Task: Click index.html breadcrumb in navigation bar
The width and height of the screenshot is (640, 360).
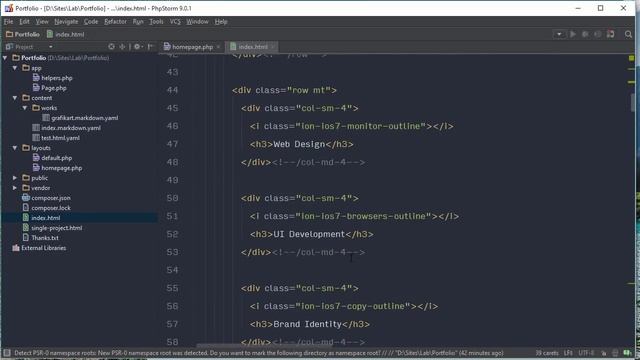Action: click(66, 34)
